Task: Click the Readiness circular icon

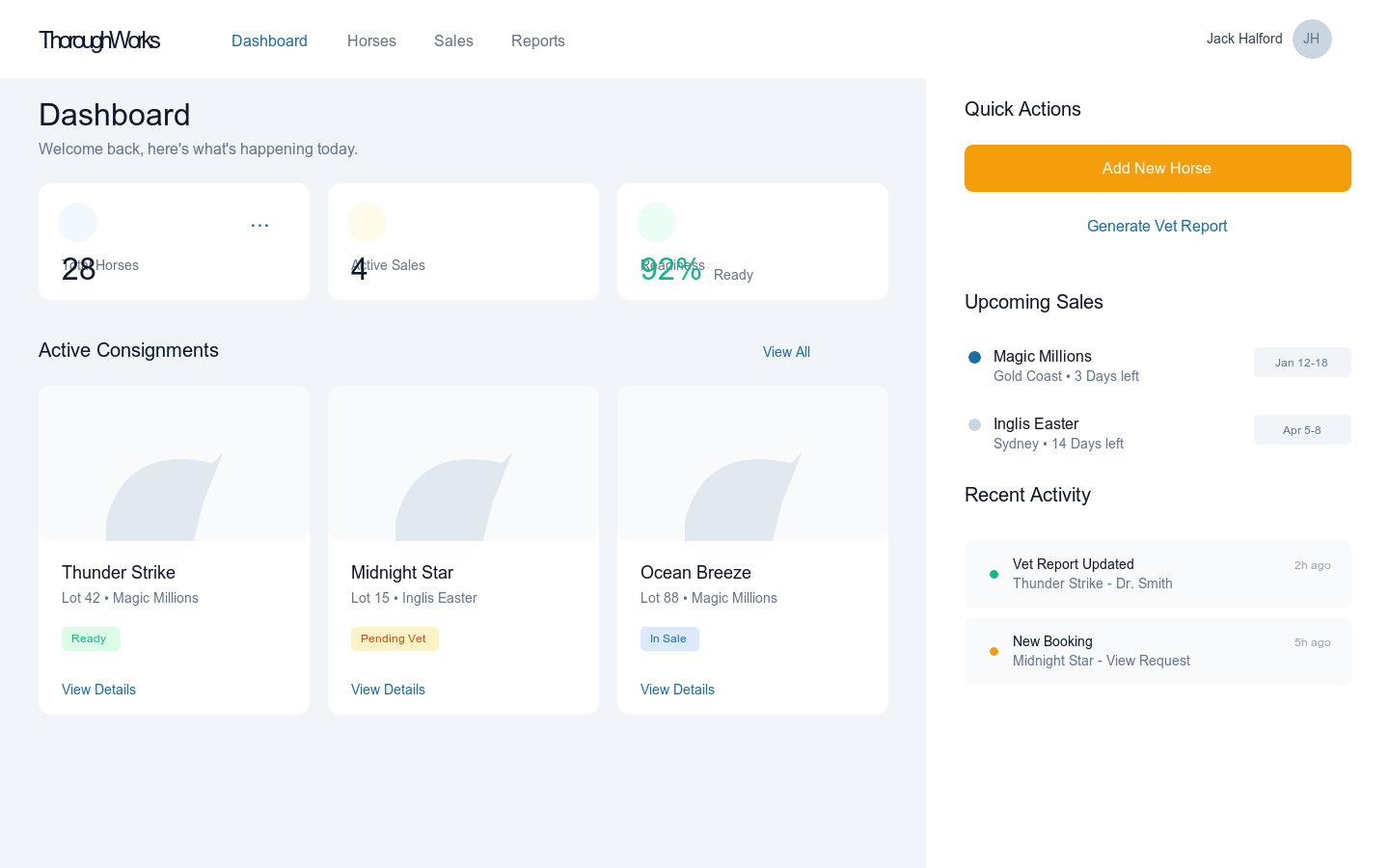Action: 656,222
